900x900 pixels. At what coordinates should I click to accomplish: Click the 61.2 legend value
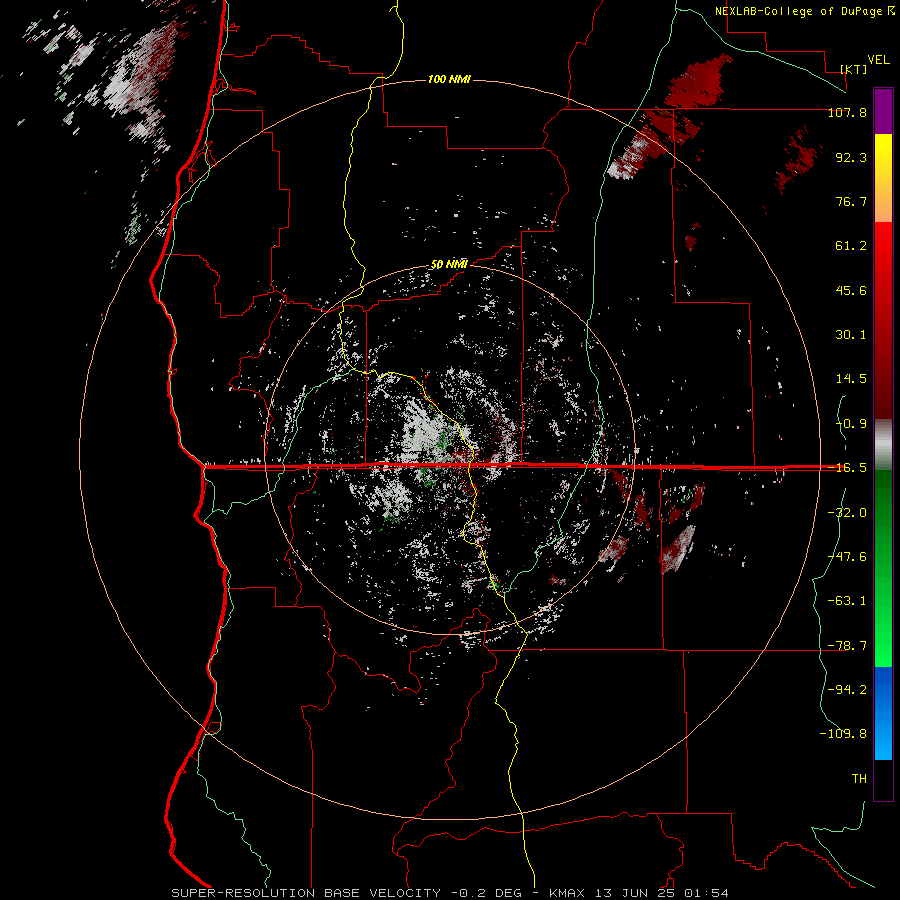point(851,246)
